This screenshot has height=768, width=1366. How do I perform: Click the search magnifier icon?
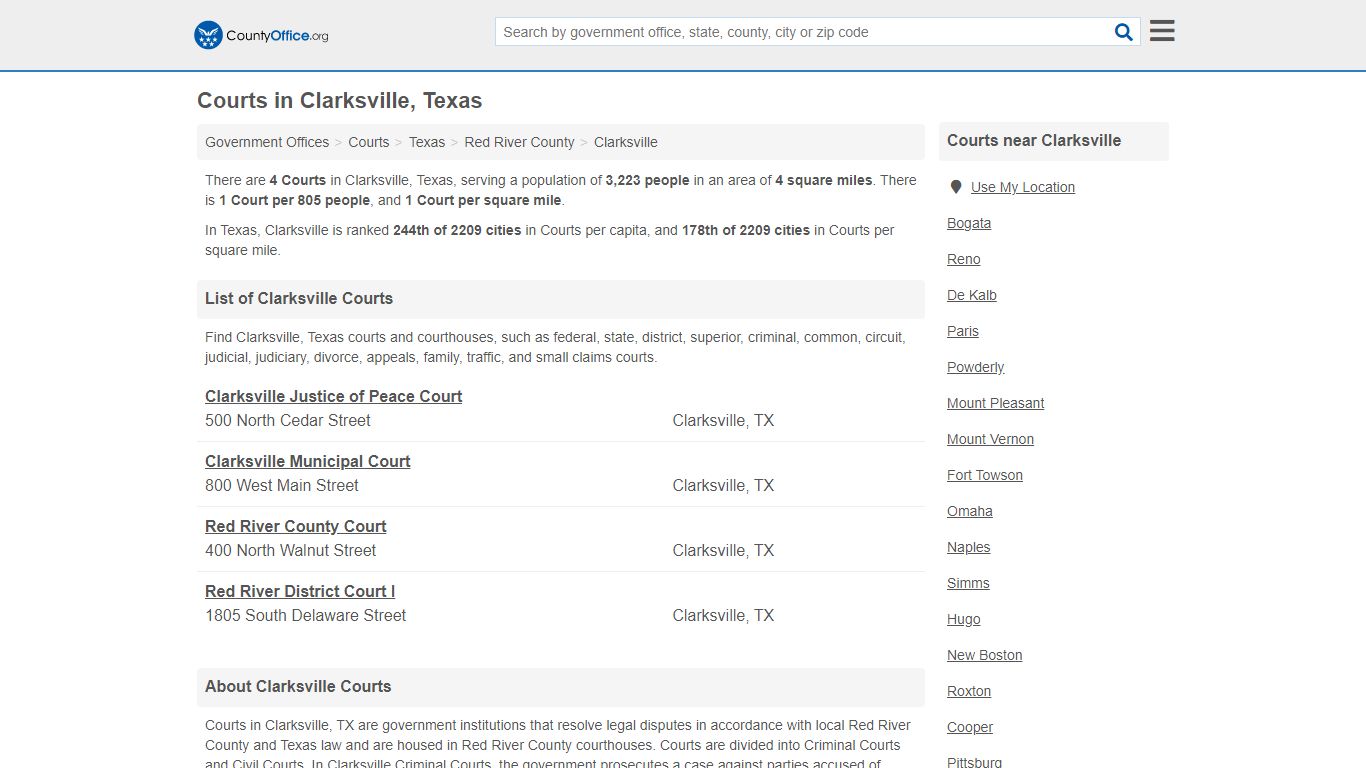point(1124,32)
